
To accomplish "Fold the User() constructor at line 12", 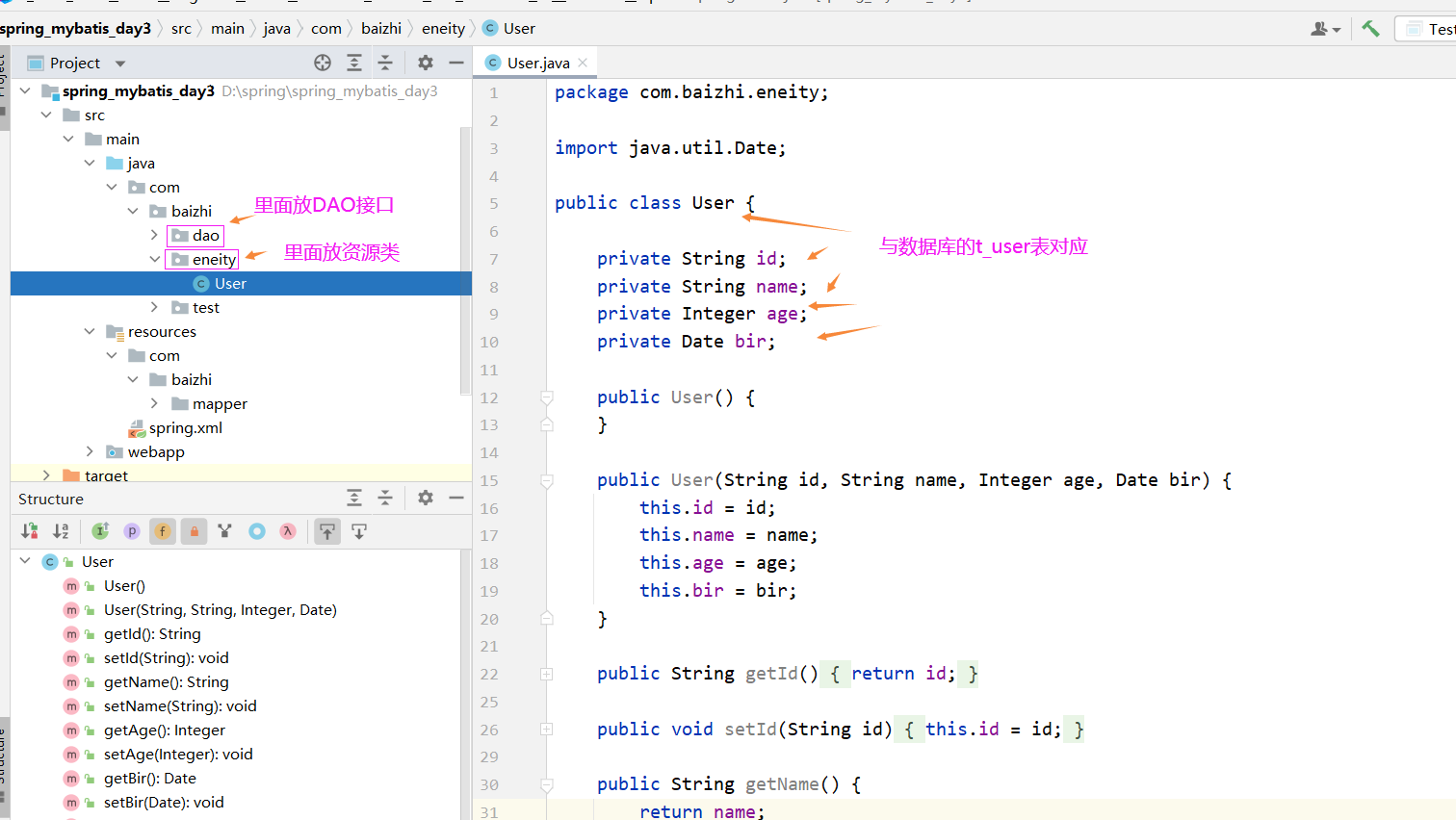I will (546, 397).
